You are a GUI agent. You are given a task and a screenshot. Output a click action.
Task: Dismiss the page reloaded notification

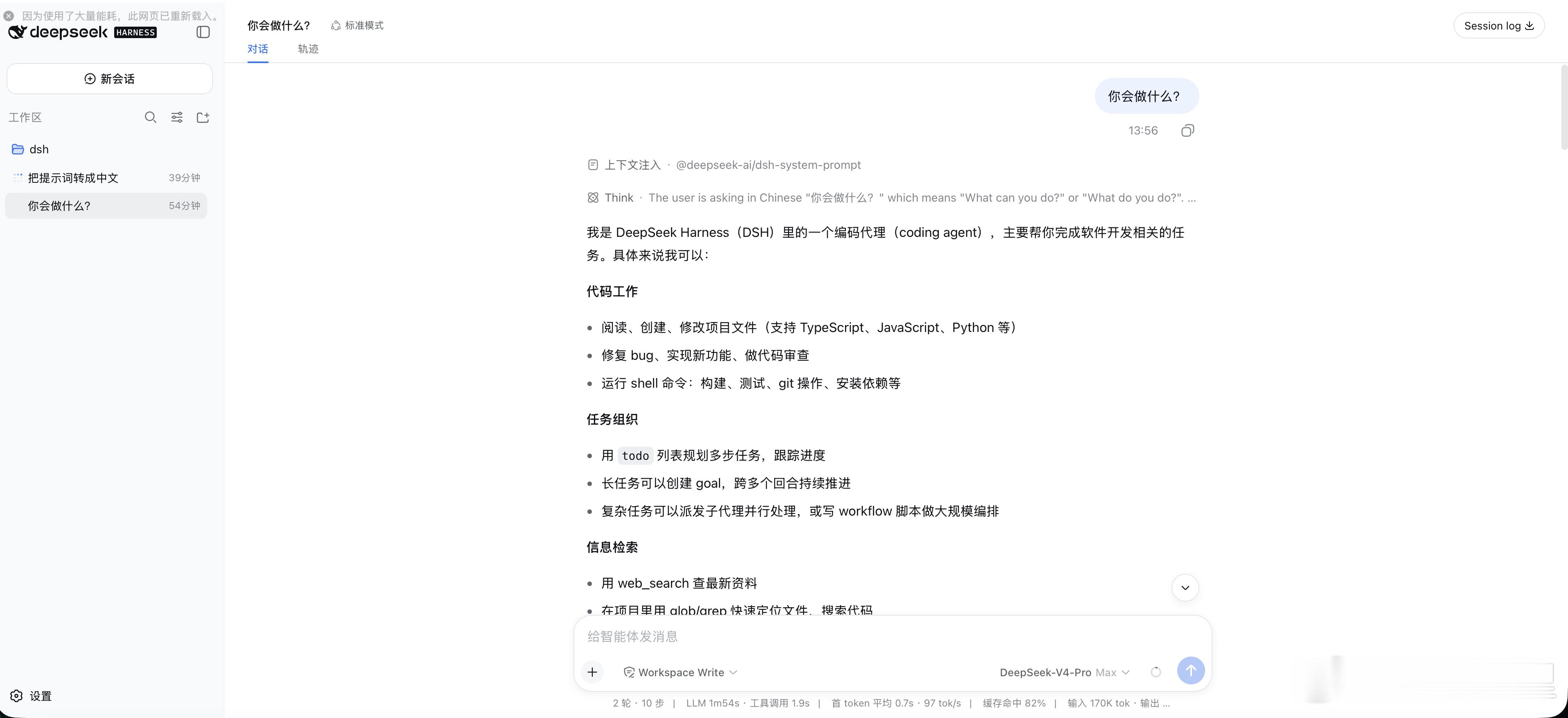point(9,16)
